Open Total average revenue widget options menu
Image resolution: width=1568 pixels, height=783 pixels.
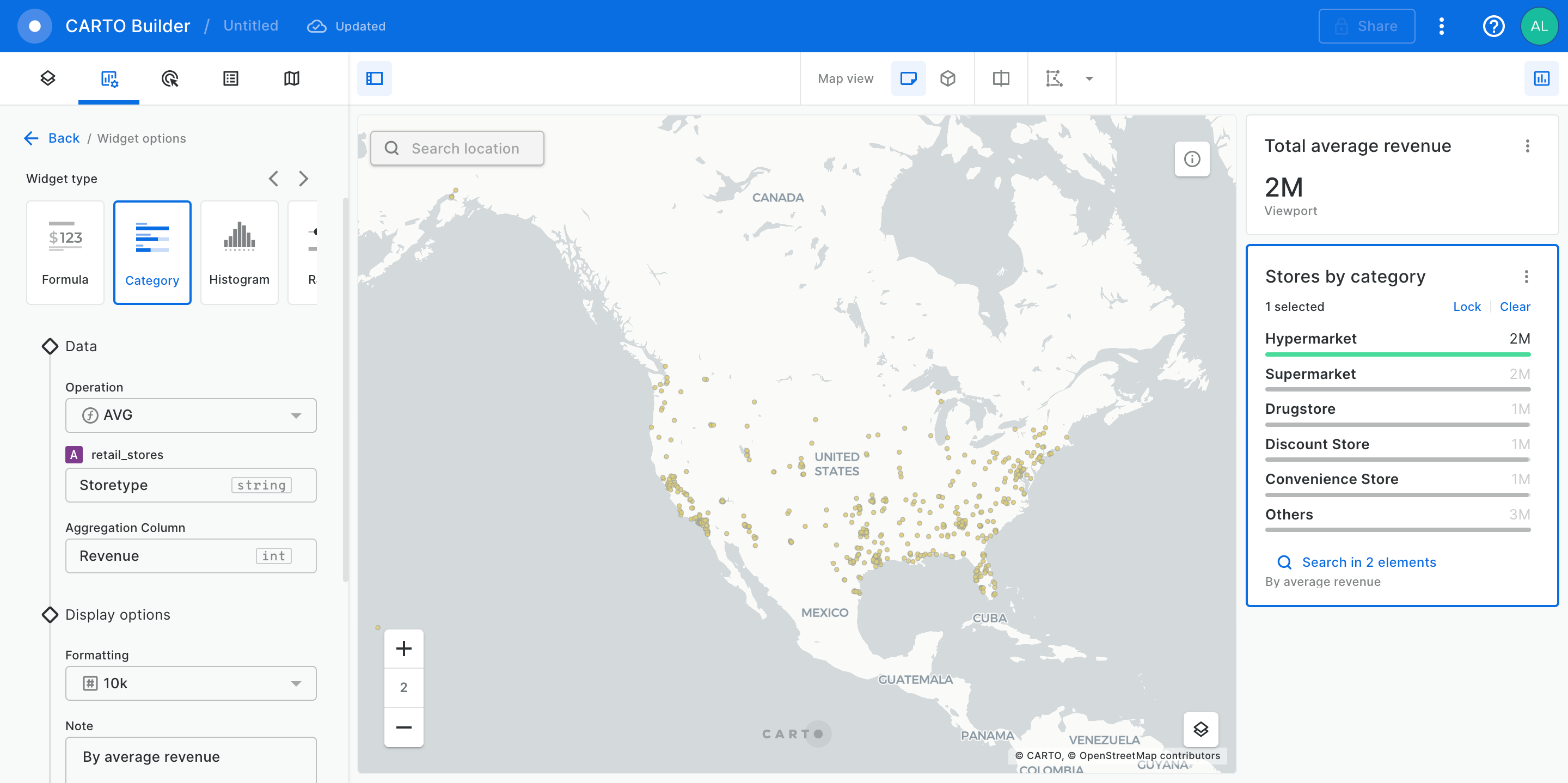click(1527, 145)
